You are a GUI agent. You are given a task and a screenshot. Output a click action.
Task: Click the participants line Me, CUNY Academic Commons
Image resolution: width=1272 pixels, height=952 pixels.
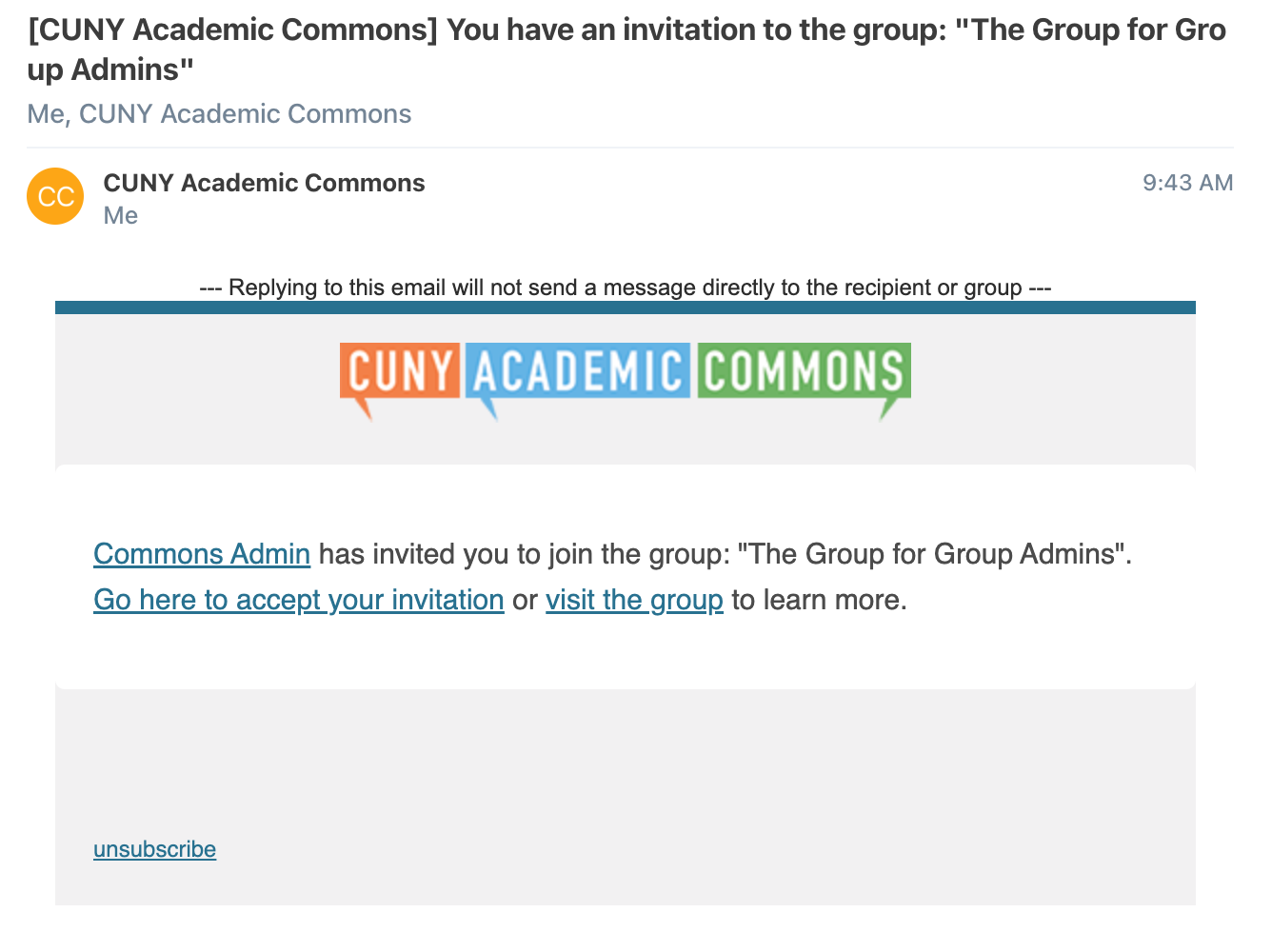tap(219, 114)
